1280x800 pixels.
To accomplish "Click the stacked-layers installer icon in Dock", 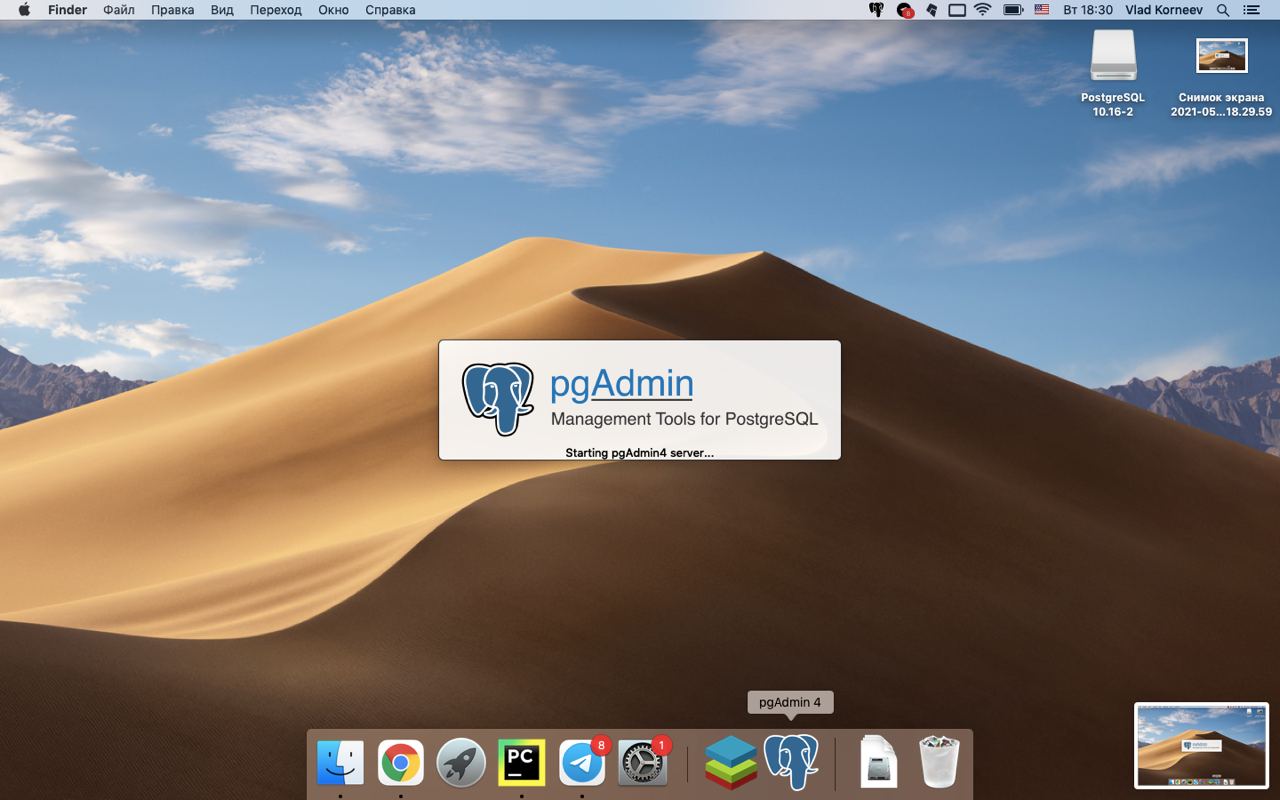I will click(731, 764).
